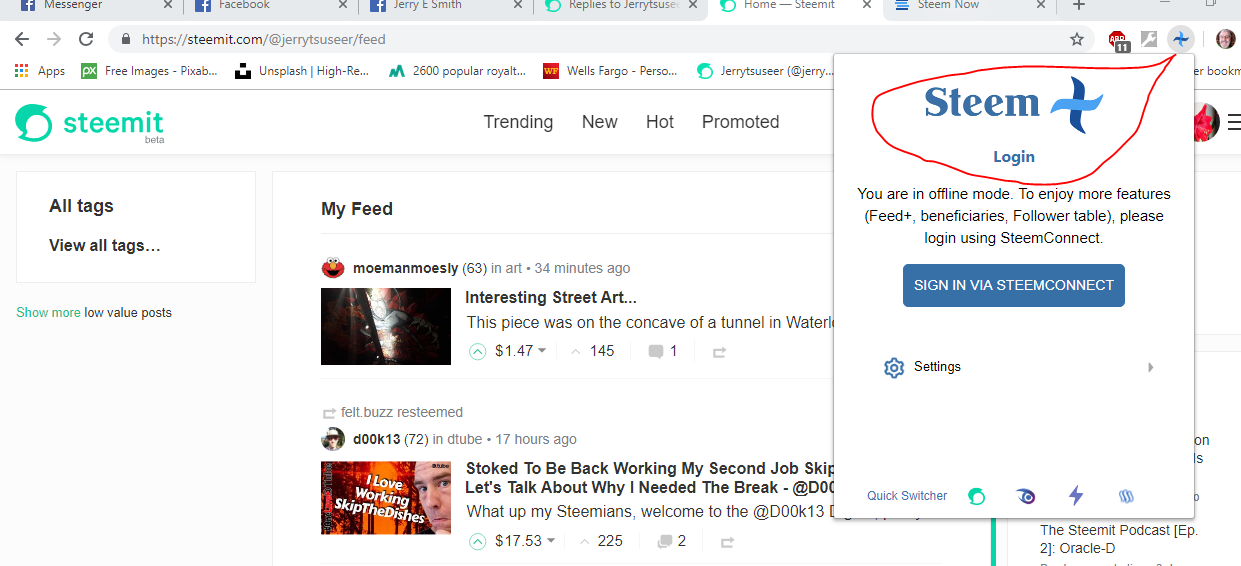1241x566 pixels.
Task: Click View all tags link
Action: [x=105, y=246]
